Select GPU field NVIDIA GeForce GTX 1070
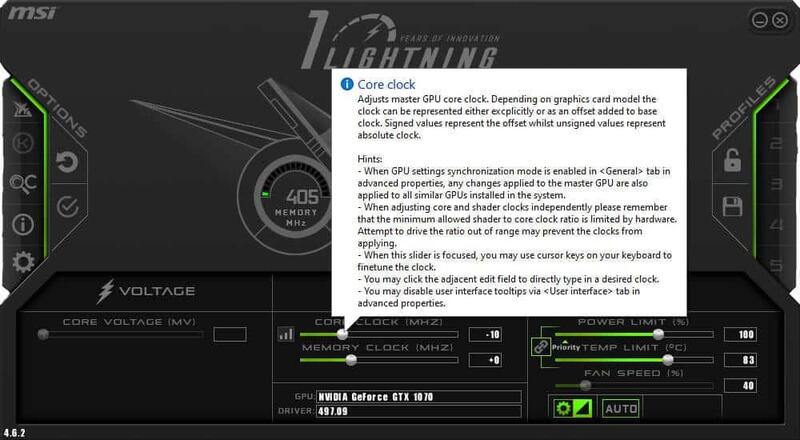This screenshot has height=440, width=800. (419, 397)
